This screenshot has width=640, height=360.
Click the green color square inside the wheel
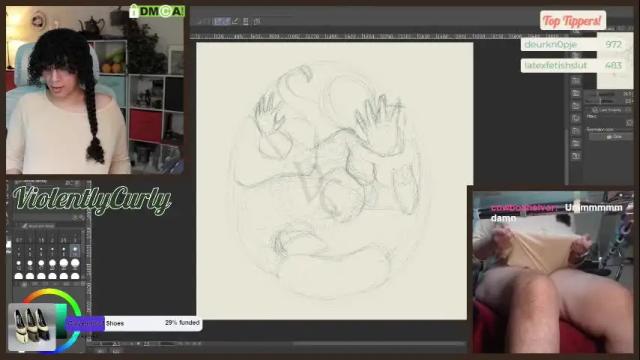pos(61,322)
